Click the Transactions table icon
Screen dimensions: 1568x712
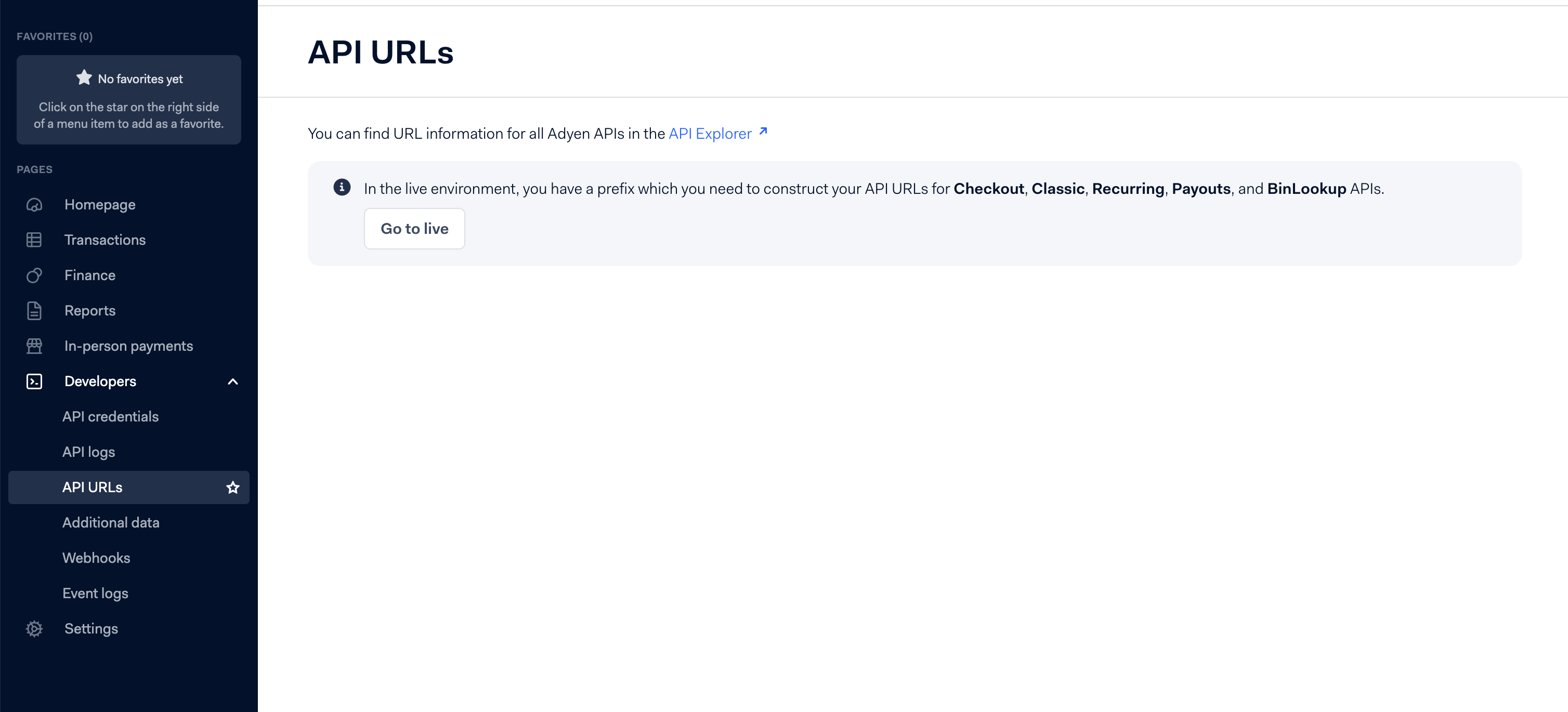coord(34,241)
